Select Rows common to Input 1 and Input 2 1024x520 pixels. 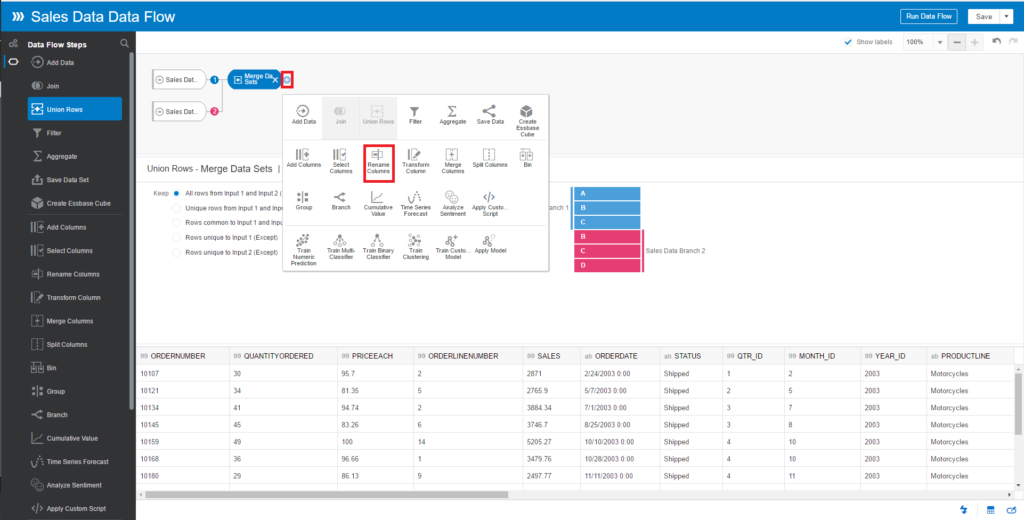[176, 222]
